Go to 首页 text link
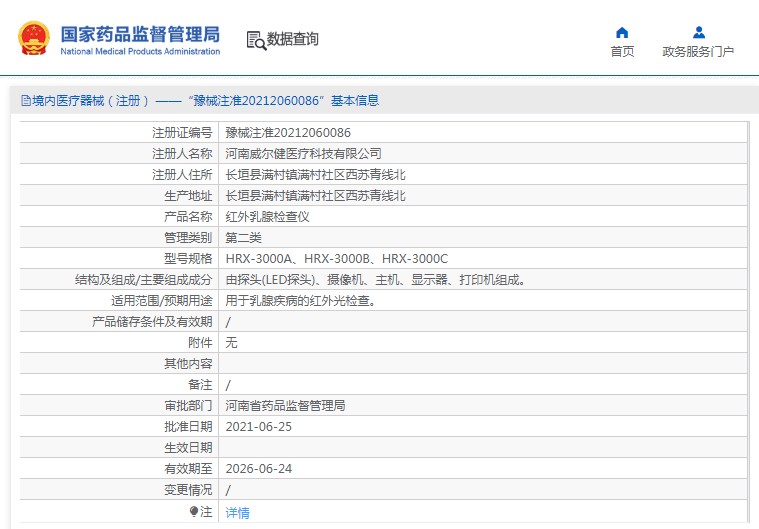This screenshot has height=529, width=759. (622, 51)
